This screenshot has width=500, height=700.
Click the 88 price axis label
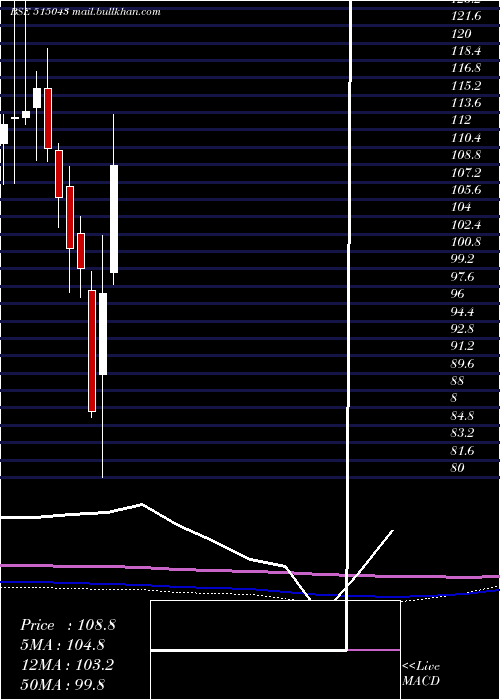[458, 381]
